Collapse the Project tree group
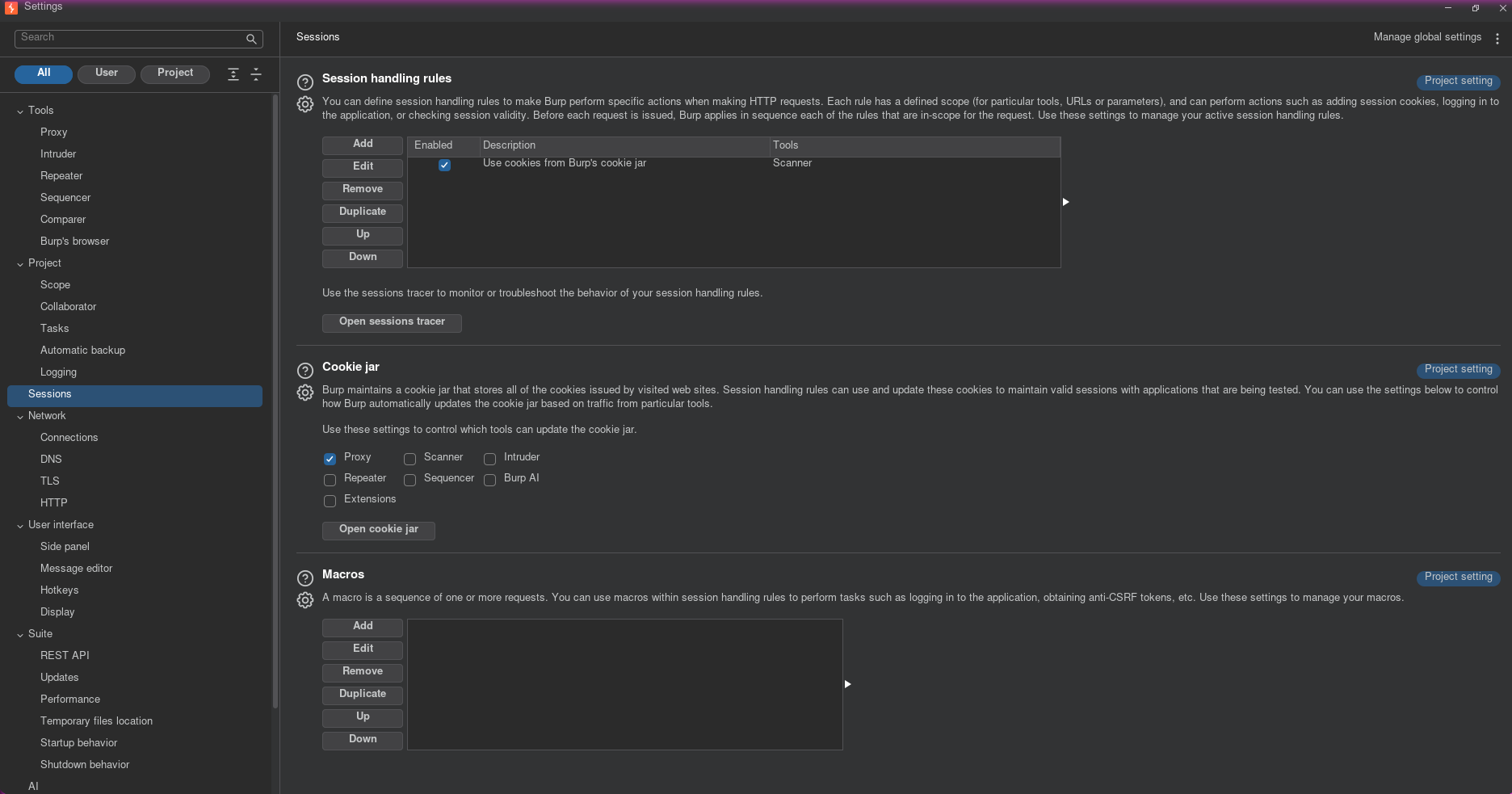 pos(20,264)
